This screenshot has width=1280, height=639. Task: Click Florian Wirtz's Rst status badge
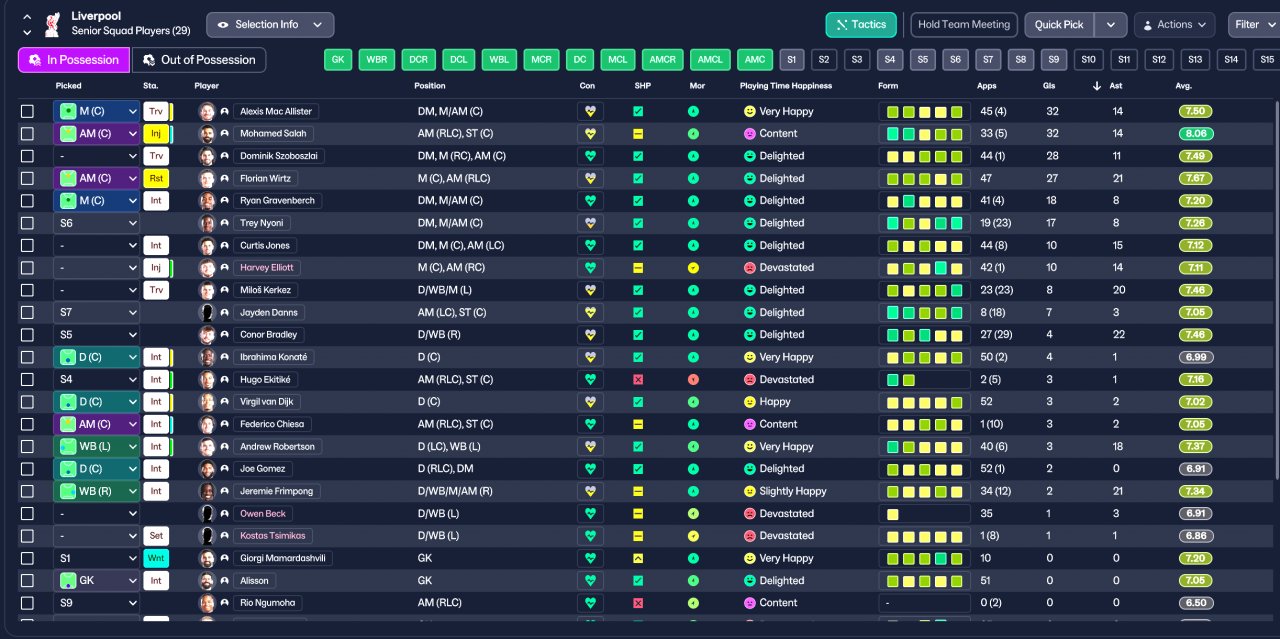click(155, 178)
